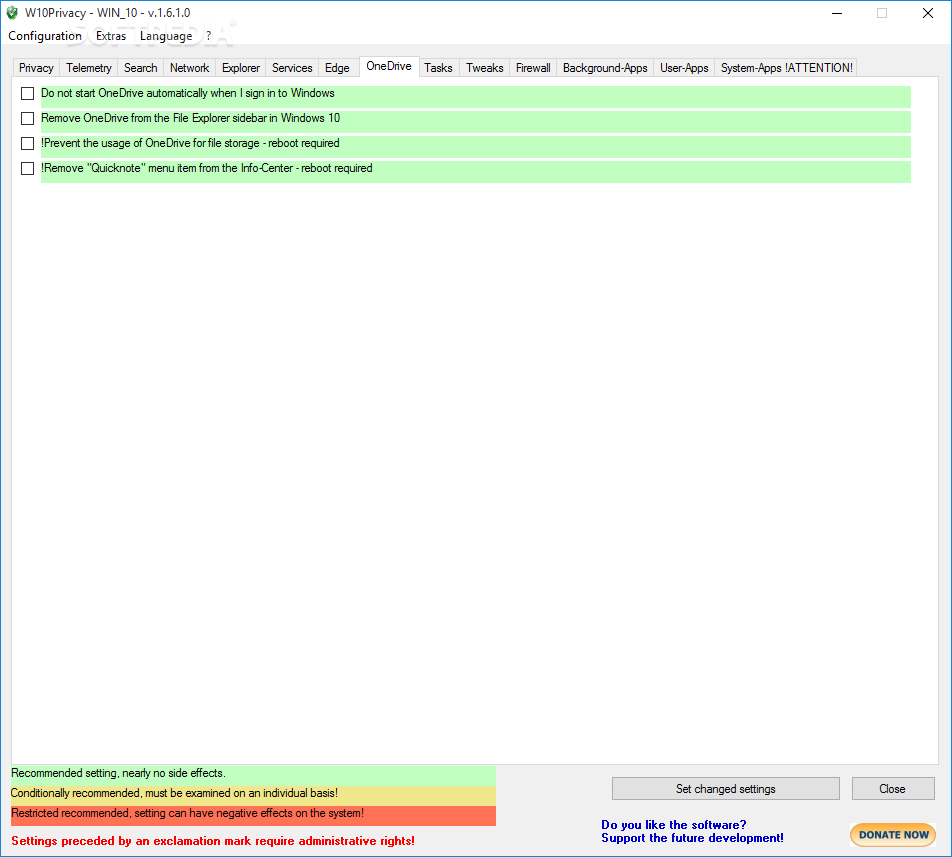Click the '!Remove Quicknote menu item' label text
This screenshot has width=952, height=857.
point(206,168)
